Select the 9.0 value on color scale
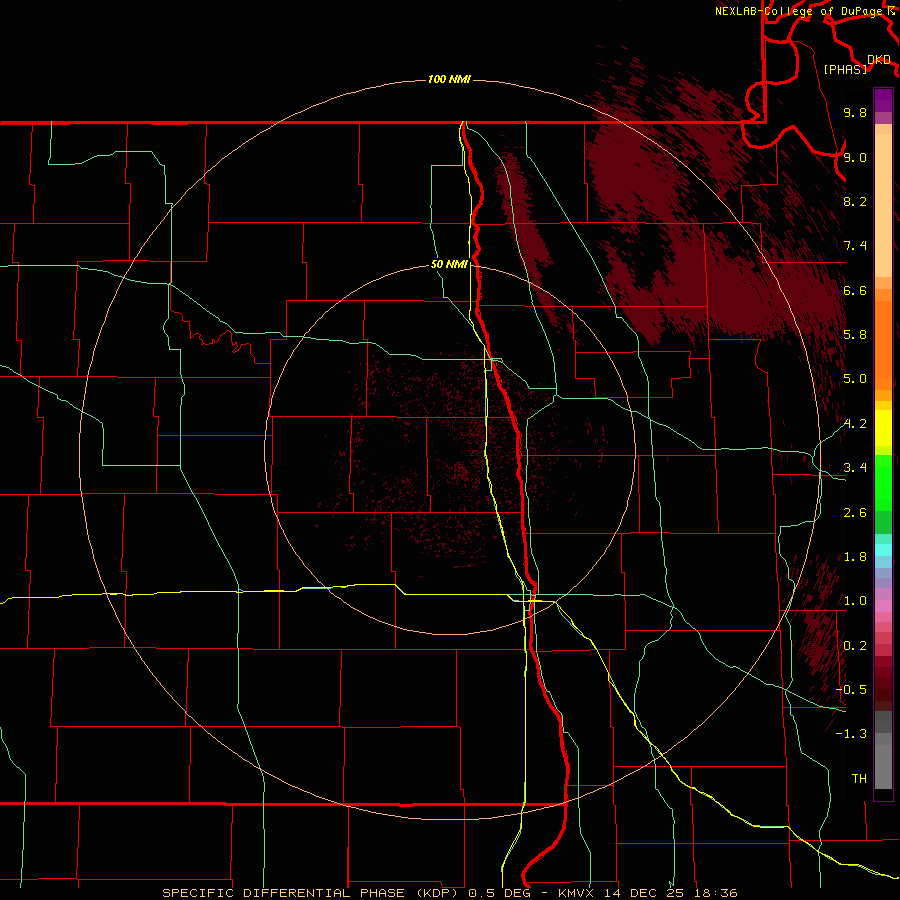 click(855, 157)
